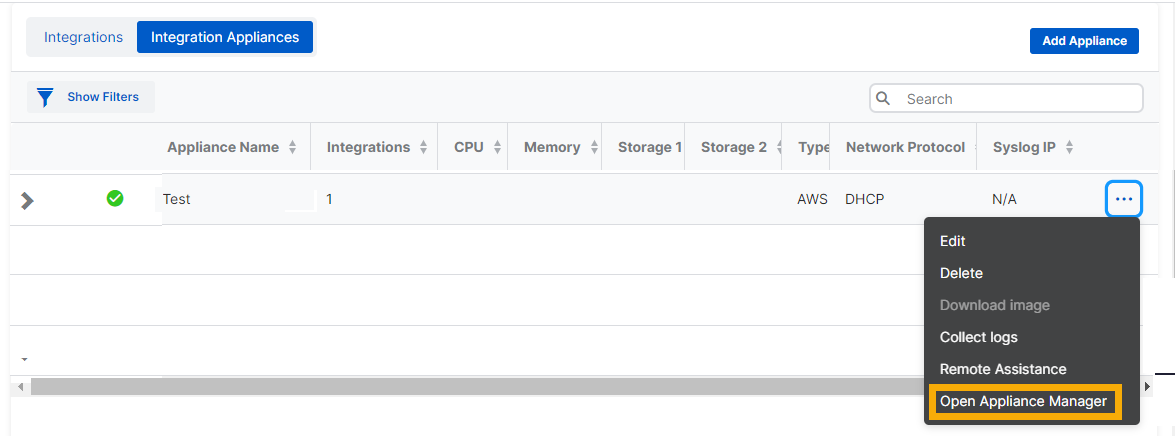Click the funnel filter icon
This screenshot has width=1175, height=436.
pos(45,97)
